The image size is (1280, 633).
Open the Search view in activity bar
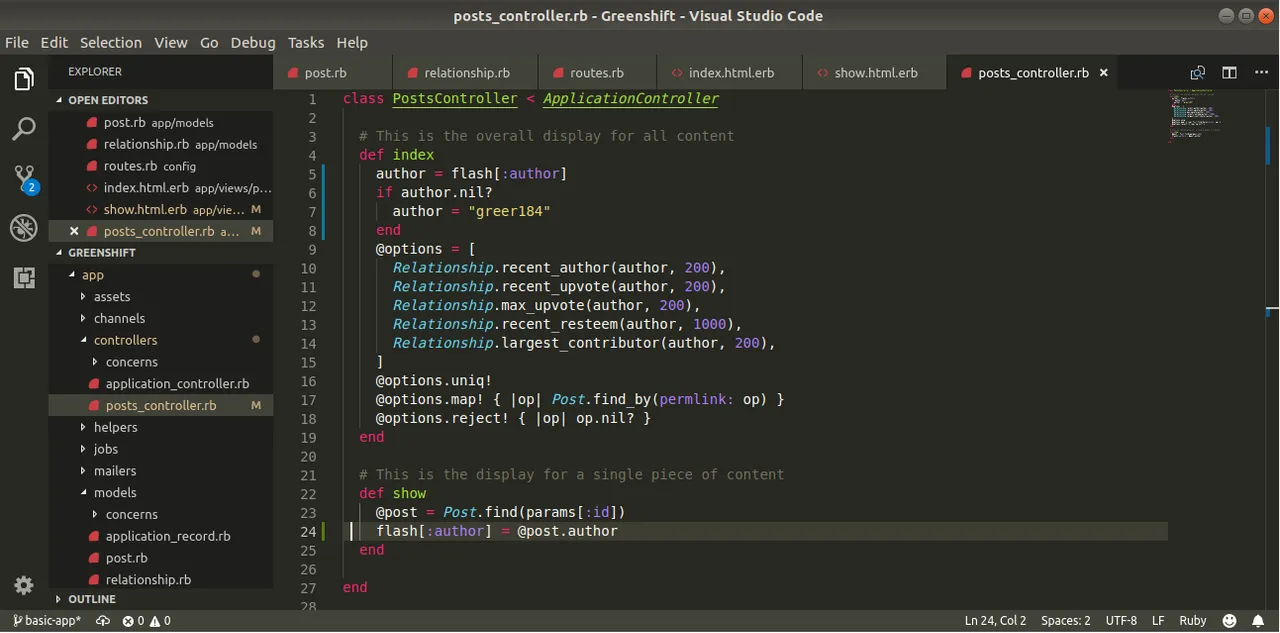click(24, 129)
